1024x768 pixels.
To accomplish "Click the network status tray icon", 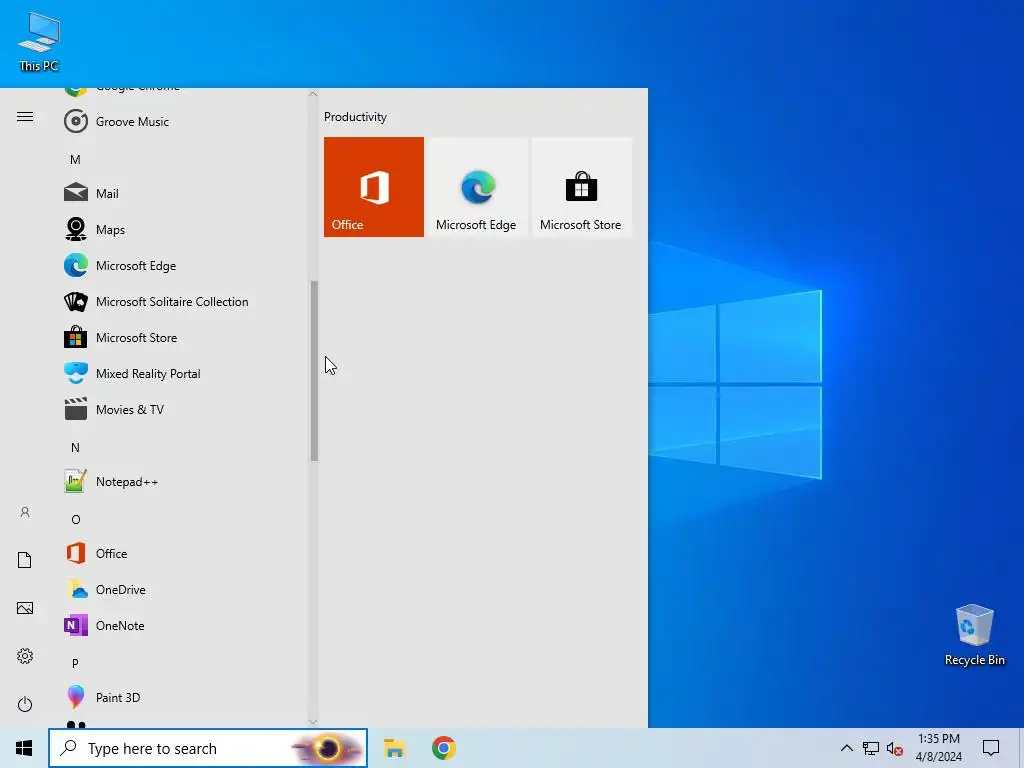I will pos(871,748).
